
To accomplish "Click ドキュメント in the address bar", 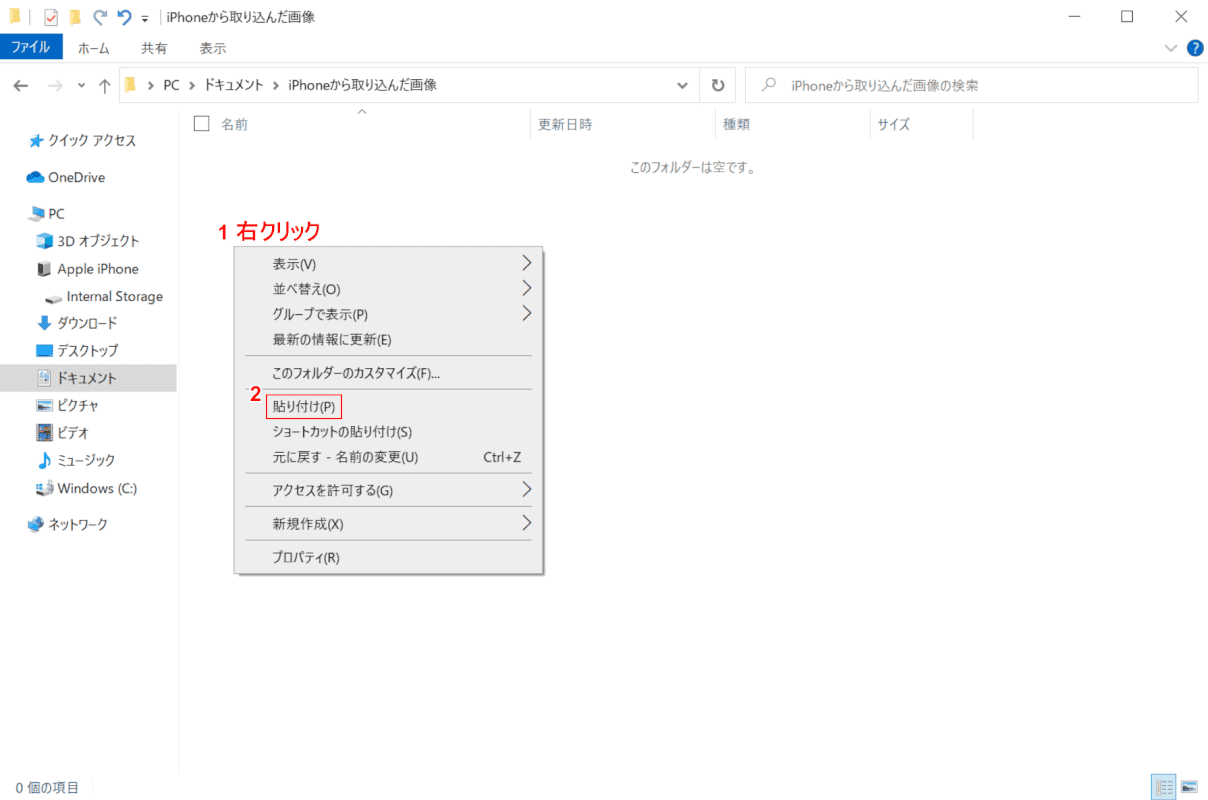I will point(234,85).
